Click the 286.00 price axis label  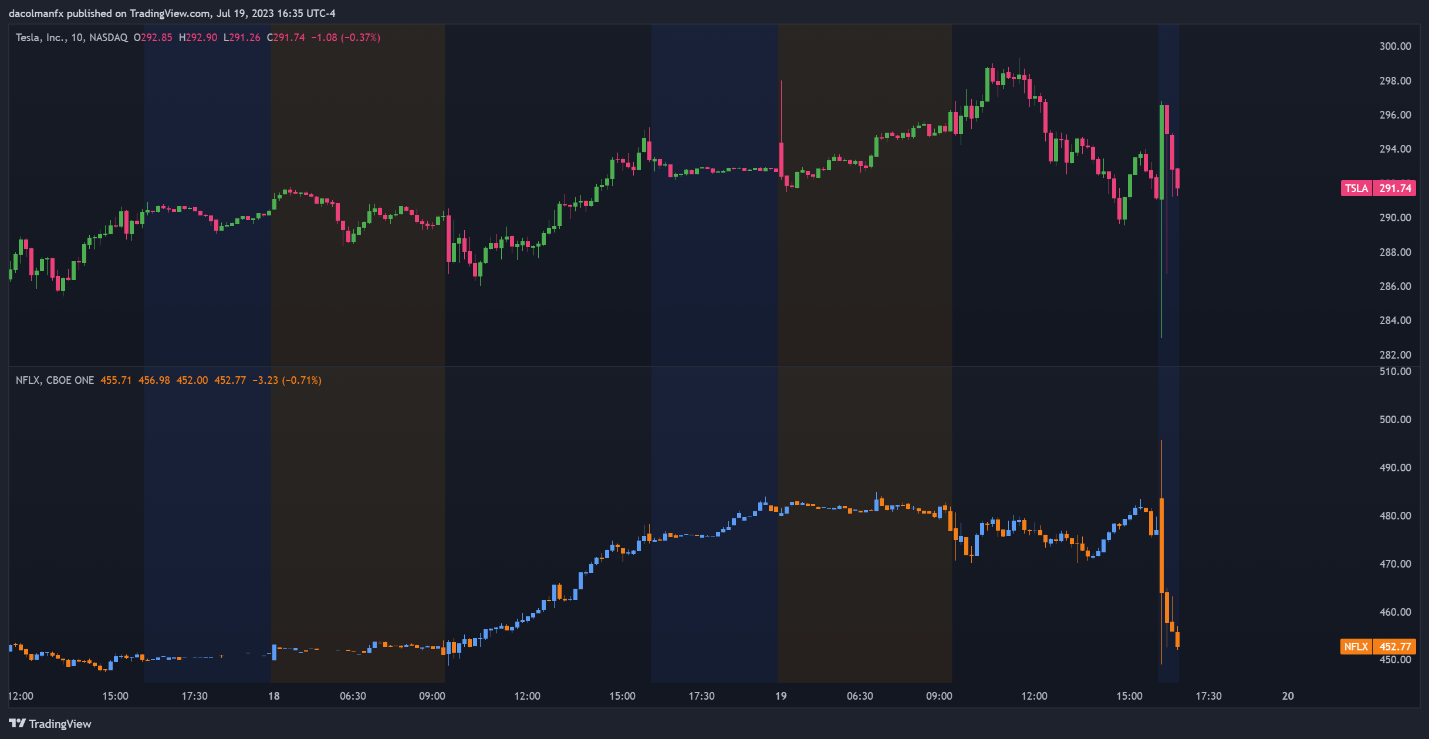[x=1395, y=286]
